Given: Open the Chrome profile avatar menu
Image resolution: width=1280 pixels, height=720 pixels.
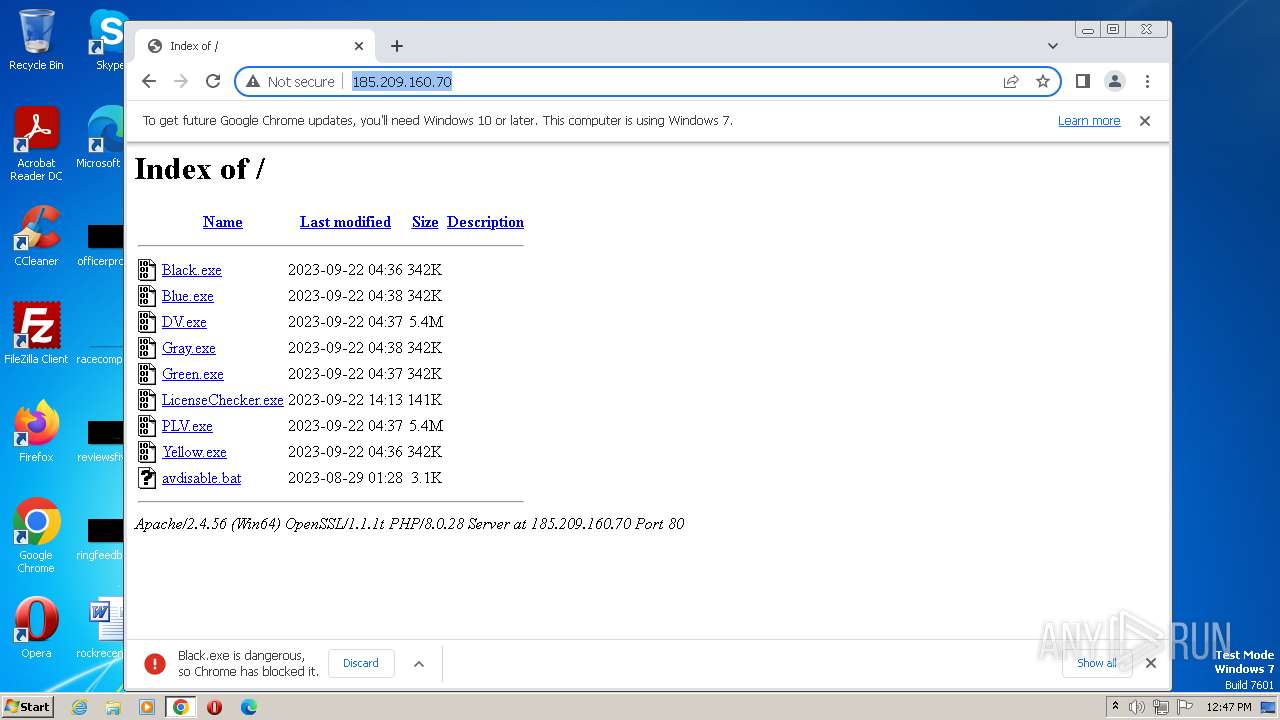Looking at the screenshot, I should pos(1115,81).
